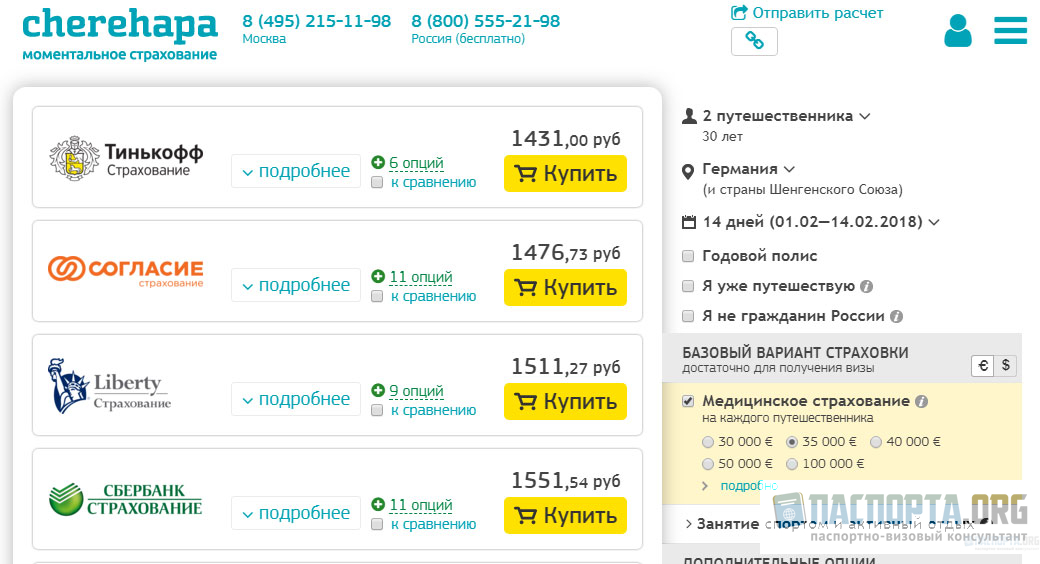Viewport: 1040px width, 564px height.
Task: Click toll-free phone 8 (800) 555-21-98
Action: coord(486,21)
